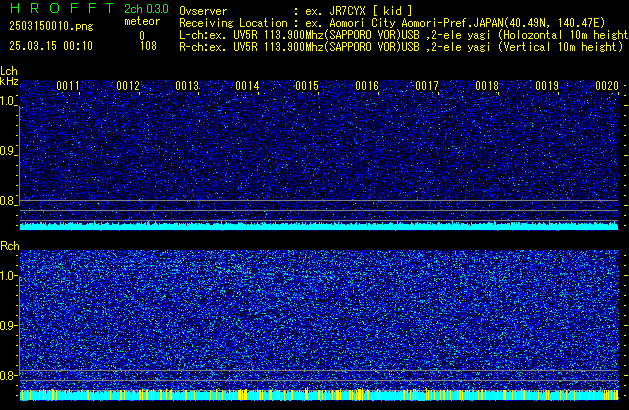Click the Rch 0.8 kHz axis label

[x=7, y=375]
